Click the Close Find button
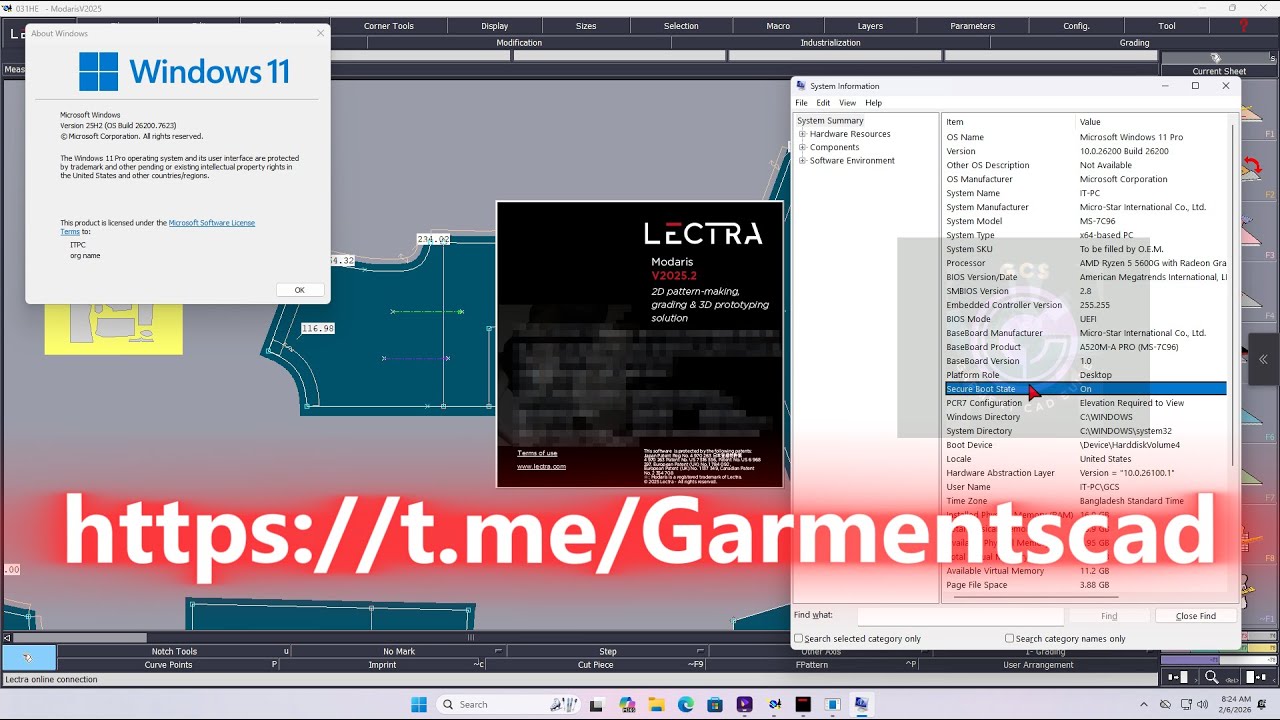The image size is (1280, 720). tap(1196, 616)
